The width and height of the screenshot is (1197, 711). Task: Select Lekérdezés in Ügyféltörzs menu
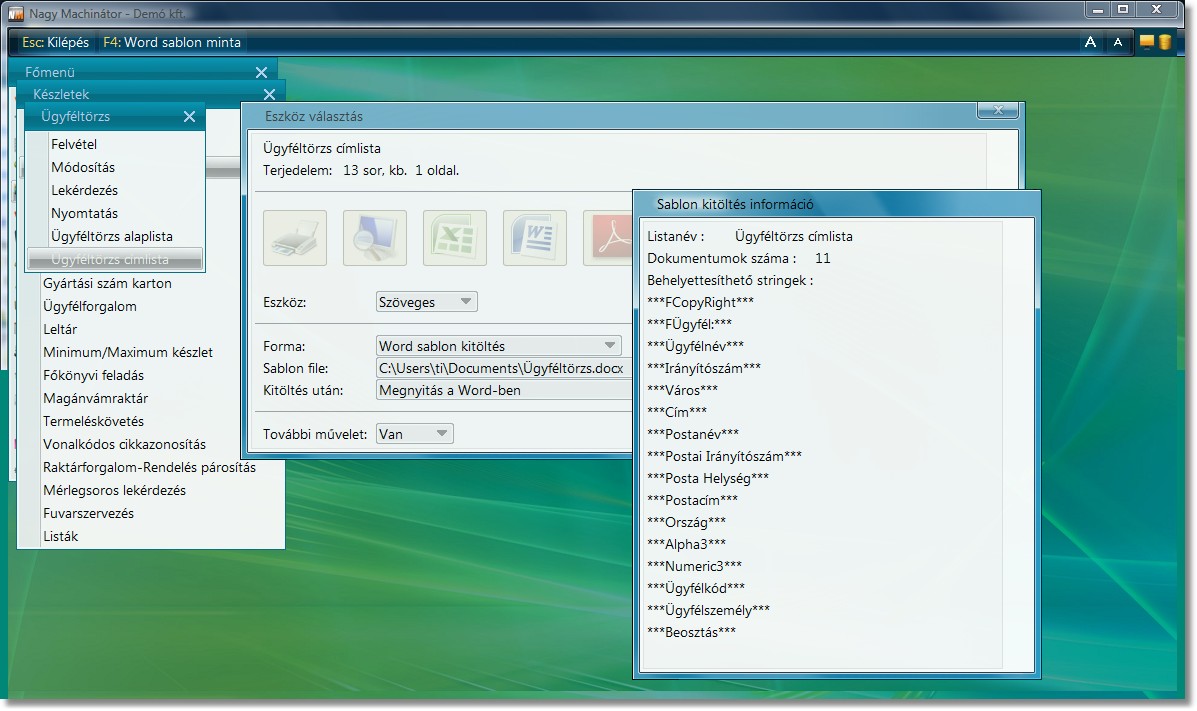coord(85,190)
